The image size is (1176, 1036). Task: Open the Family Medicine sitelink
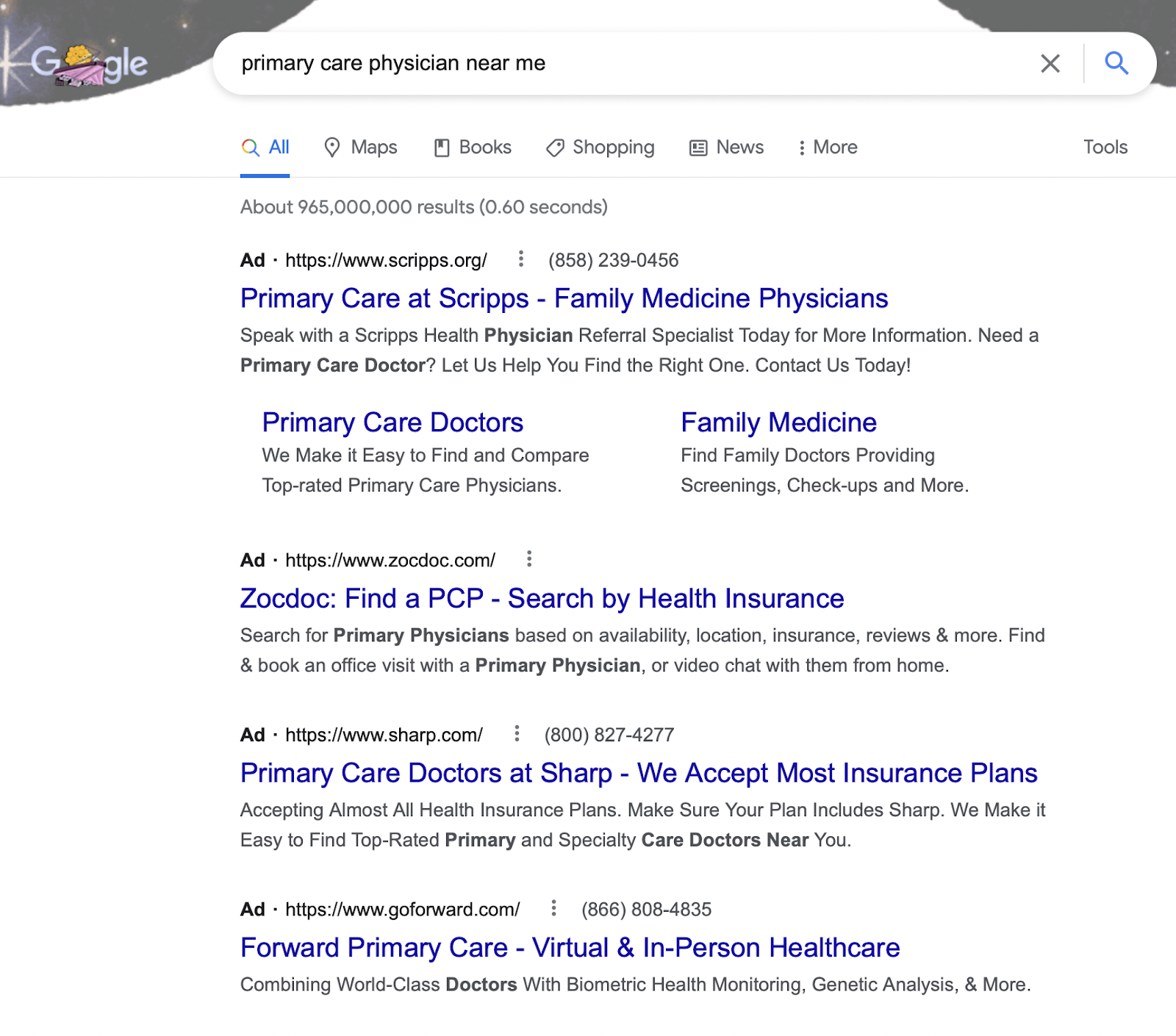click(778, 422)
